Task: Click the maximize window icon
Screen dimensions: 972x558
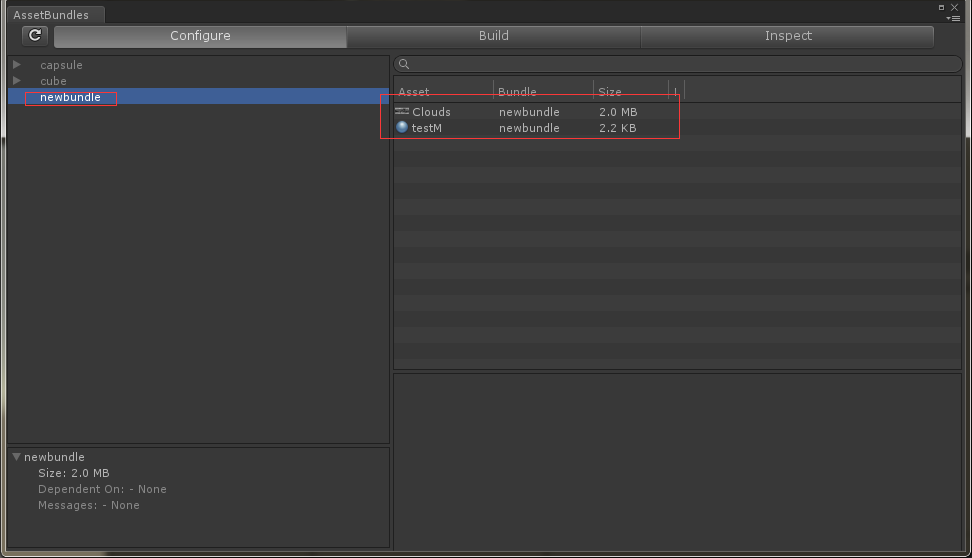Action: [x=941, y=7]
